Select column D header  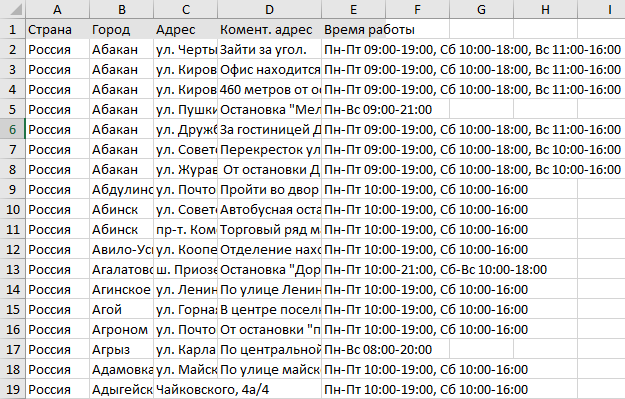click(269, 9)
